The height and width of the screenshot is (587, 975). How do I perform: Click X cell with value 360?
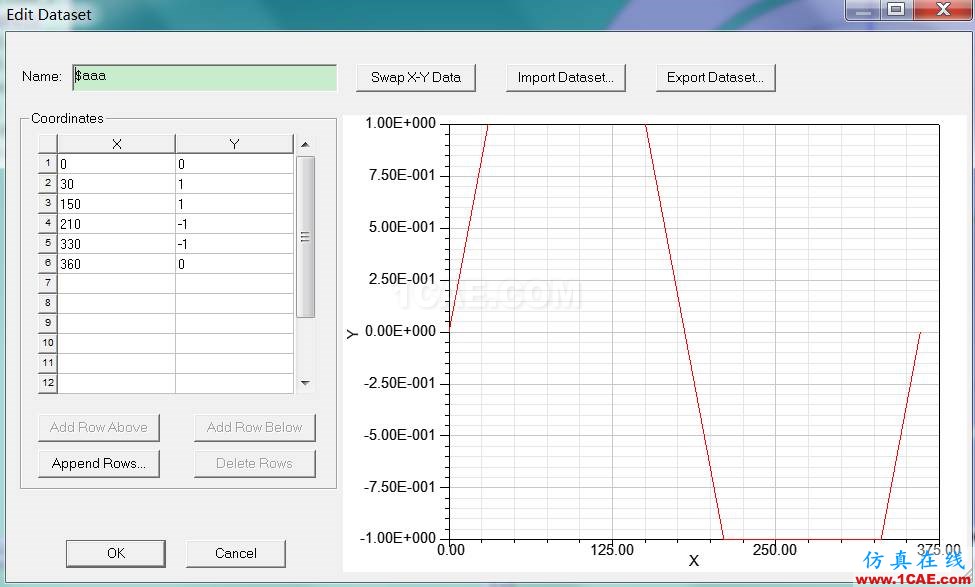click(116, 264)
